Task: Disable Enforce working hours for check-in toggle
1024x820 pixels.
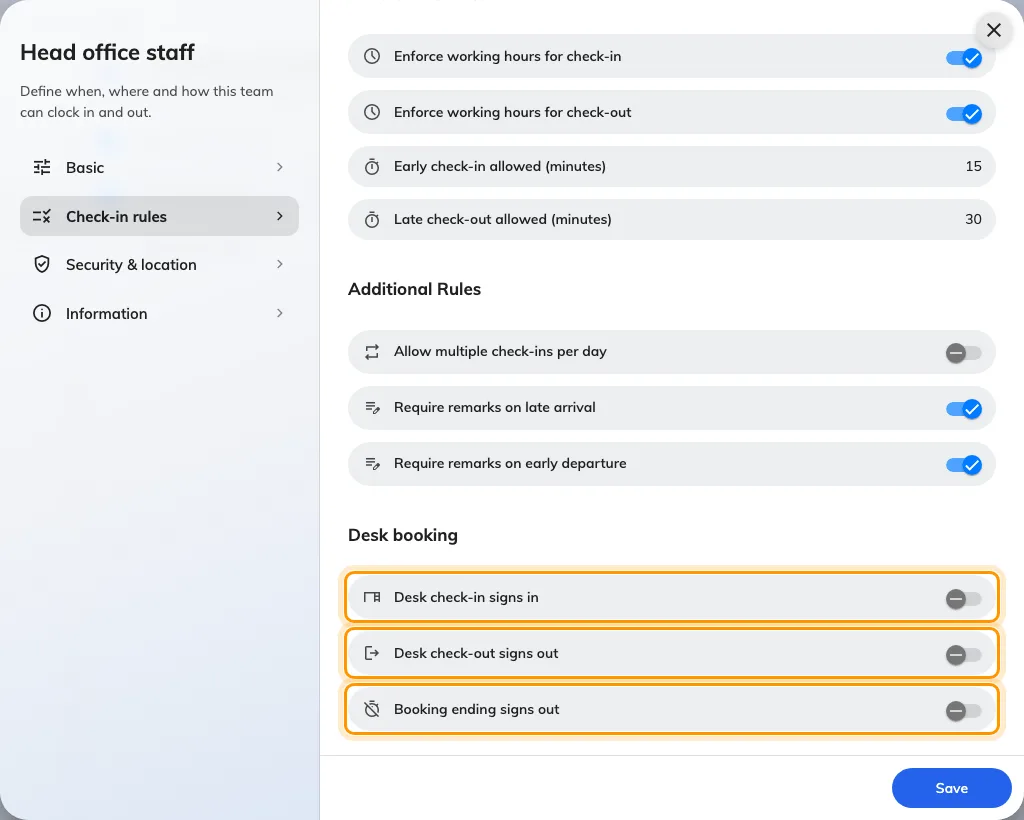Action: click(x=964, y=57)
